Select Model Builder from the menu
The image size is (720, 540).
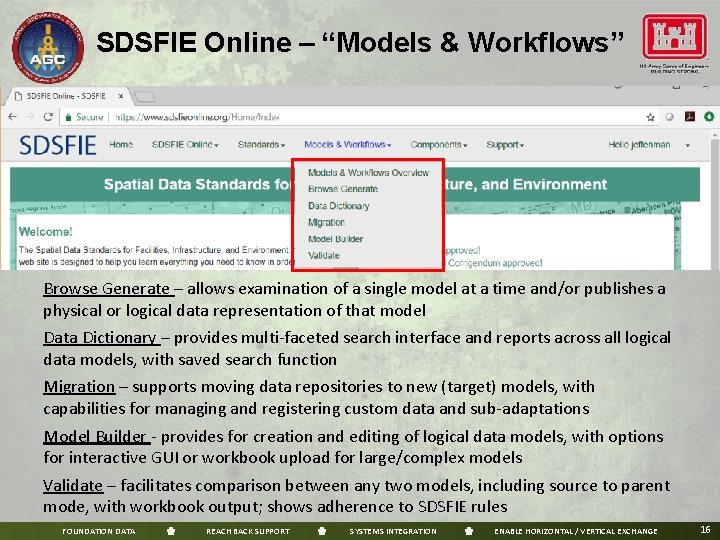(x=336, y=239)
